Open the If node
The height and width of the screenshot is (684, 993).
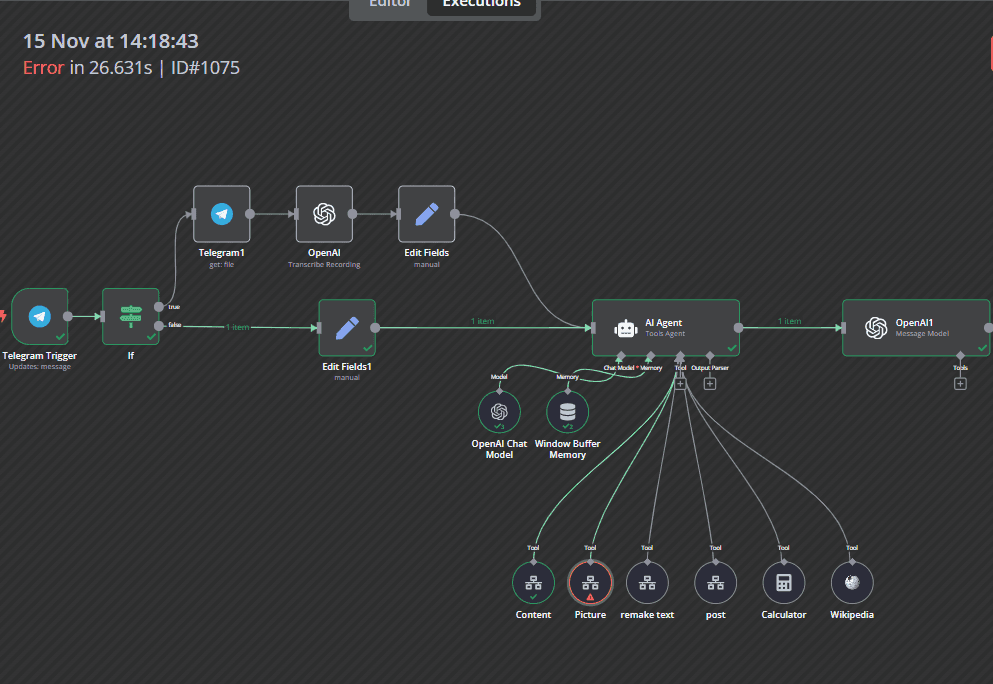point(130,317)
